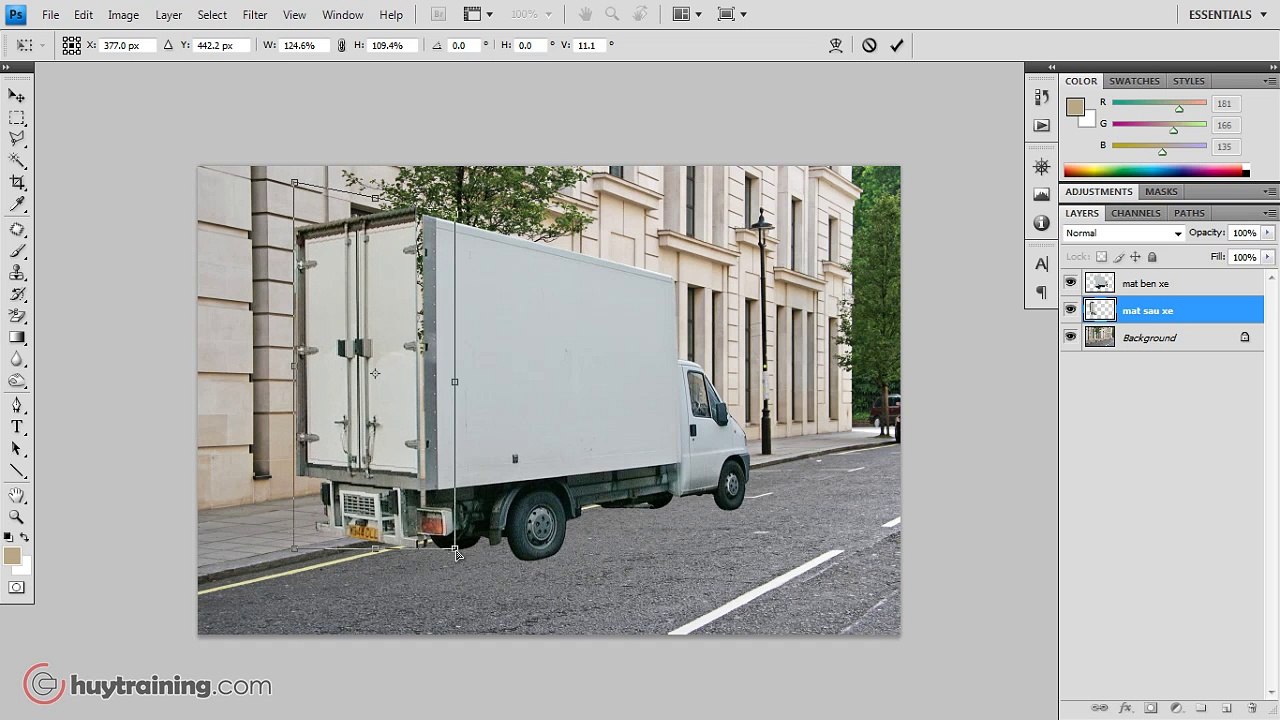Open the Filter menu

[x=255, y=15]
